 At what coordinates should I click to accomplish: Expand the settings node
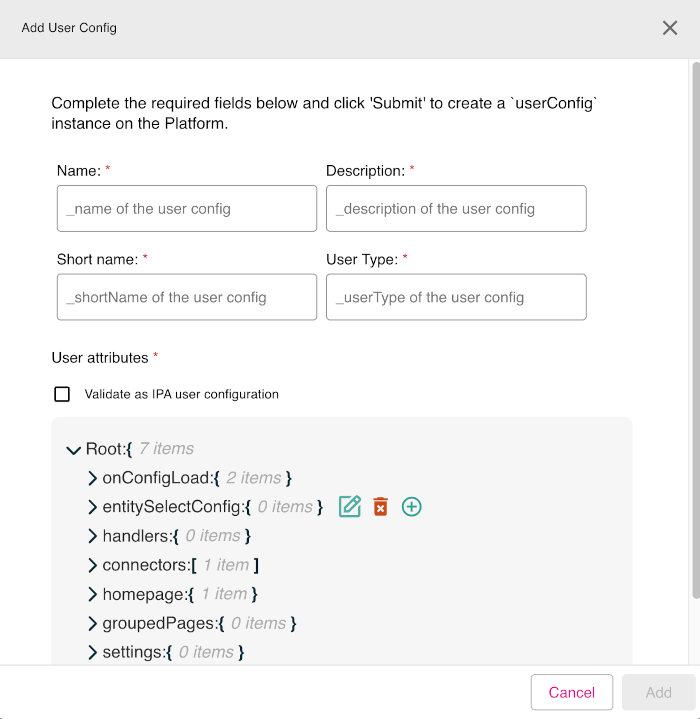click(x=93, y=652)
